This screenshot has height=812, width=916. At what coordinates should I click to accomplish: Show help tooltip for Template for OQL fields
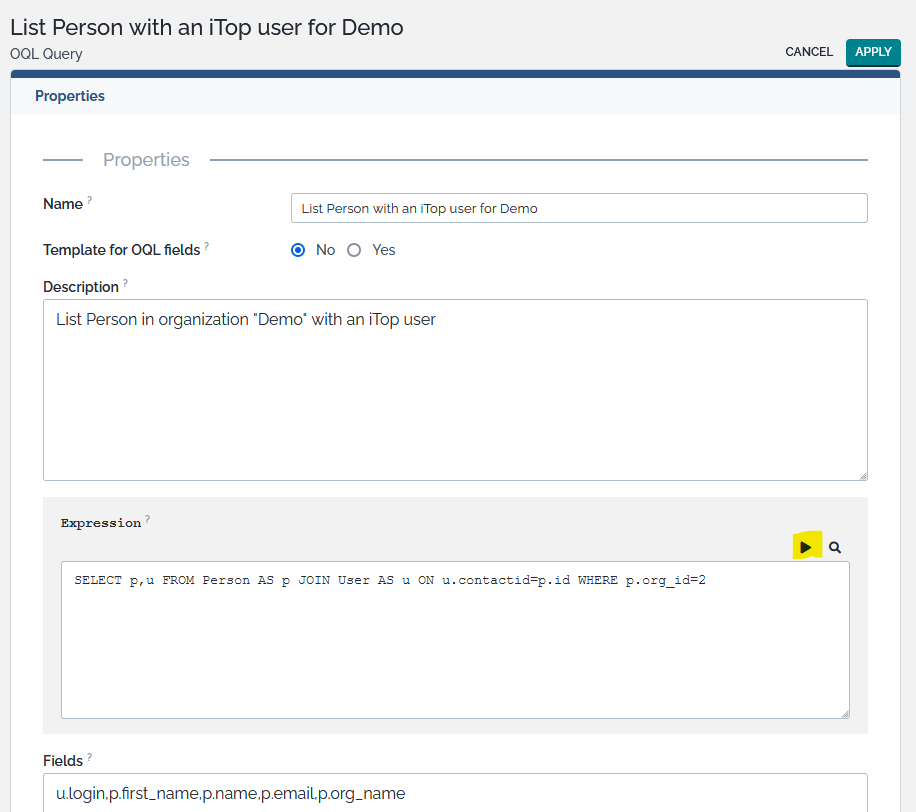(207, 247)
